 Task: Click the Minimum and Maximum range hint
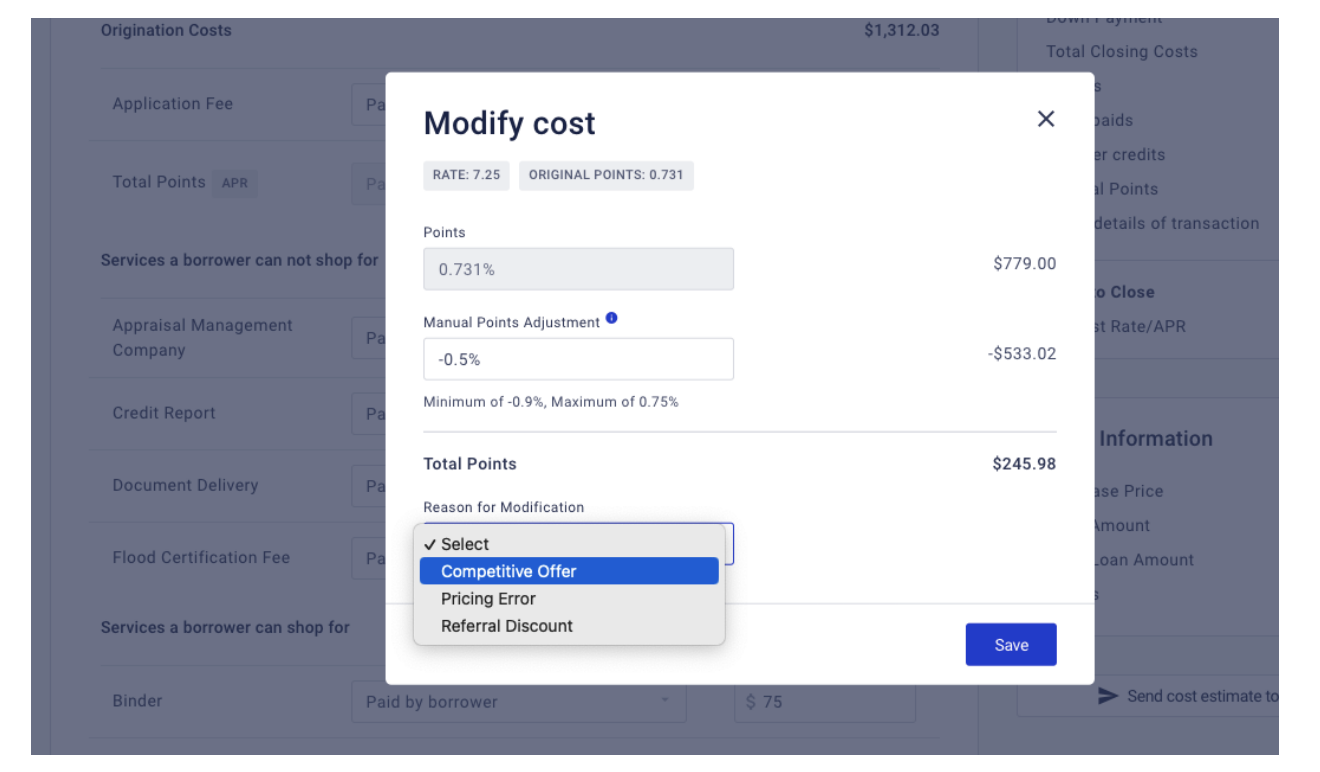[551, 402]
